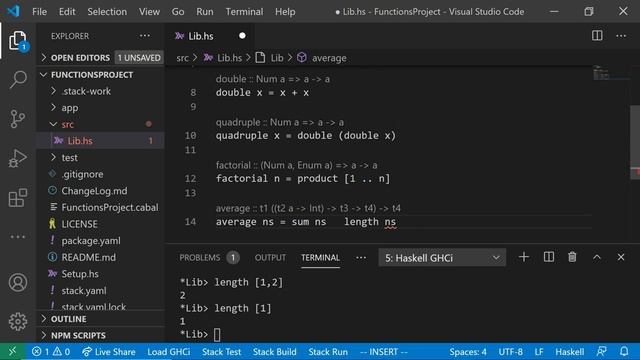Click Stack Build in status bar
The height and width of the screenshot is (360, 640).
point(274,351)
